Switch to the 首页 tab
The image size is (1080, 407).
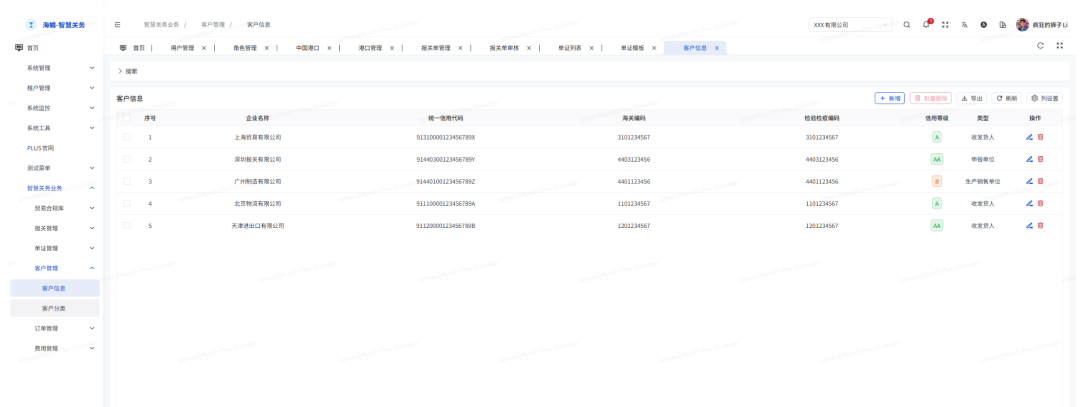tap(132, 48)
